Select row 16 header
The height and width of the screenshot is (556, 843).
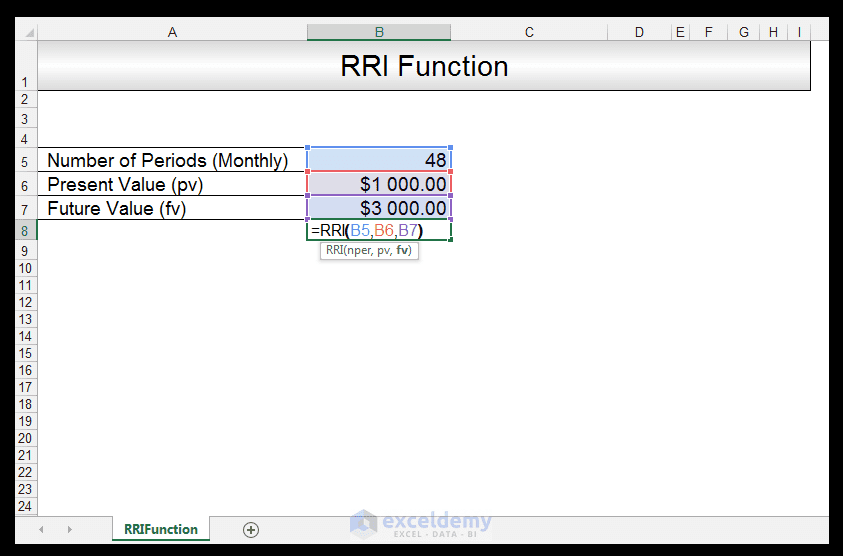pos(25,370)
